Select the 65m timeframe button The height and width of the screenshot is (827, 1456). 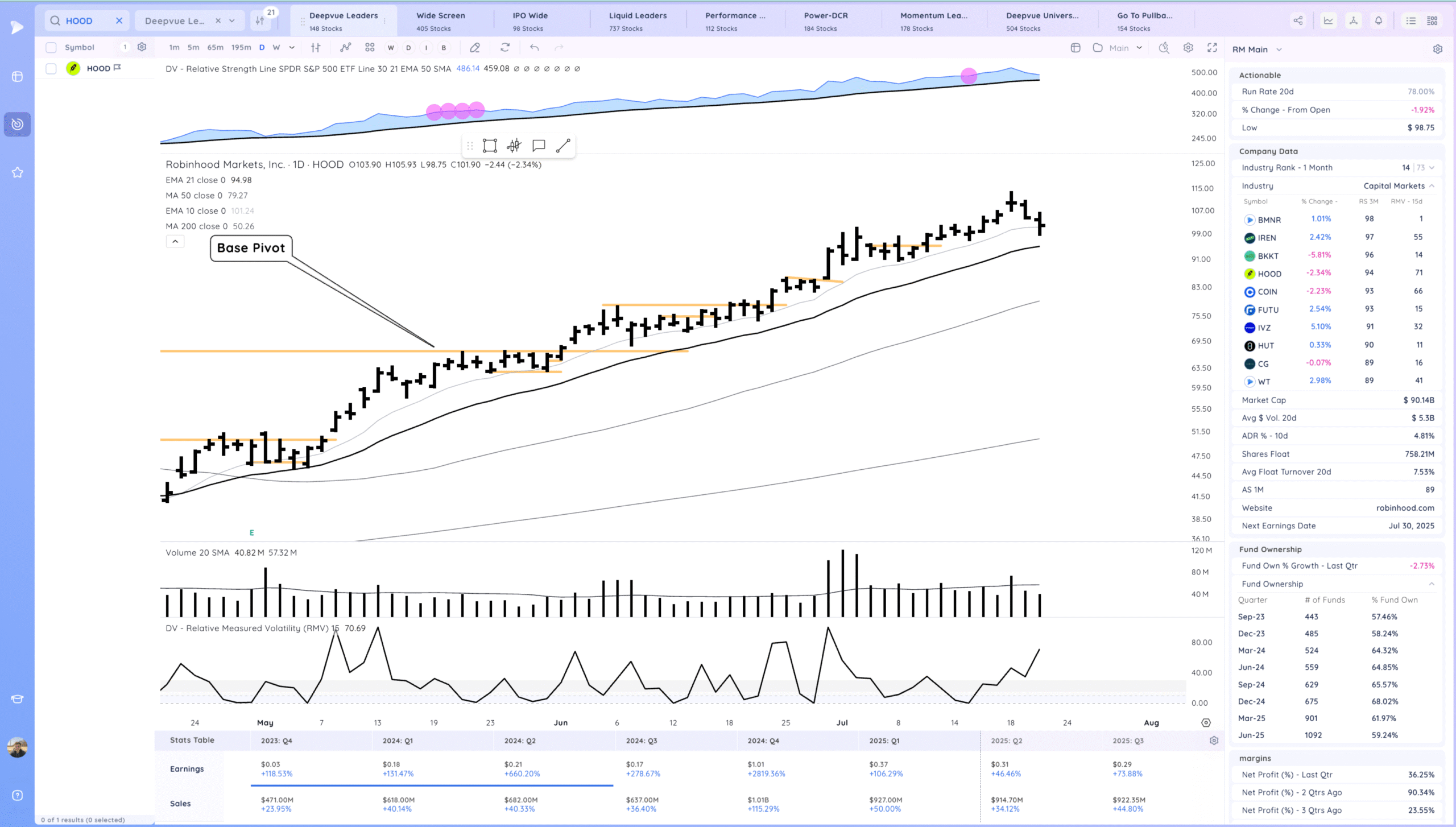pyautogui.click(x=215, y=48)
